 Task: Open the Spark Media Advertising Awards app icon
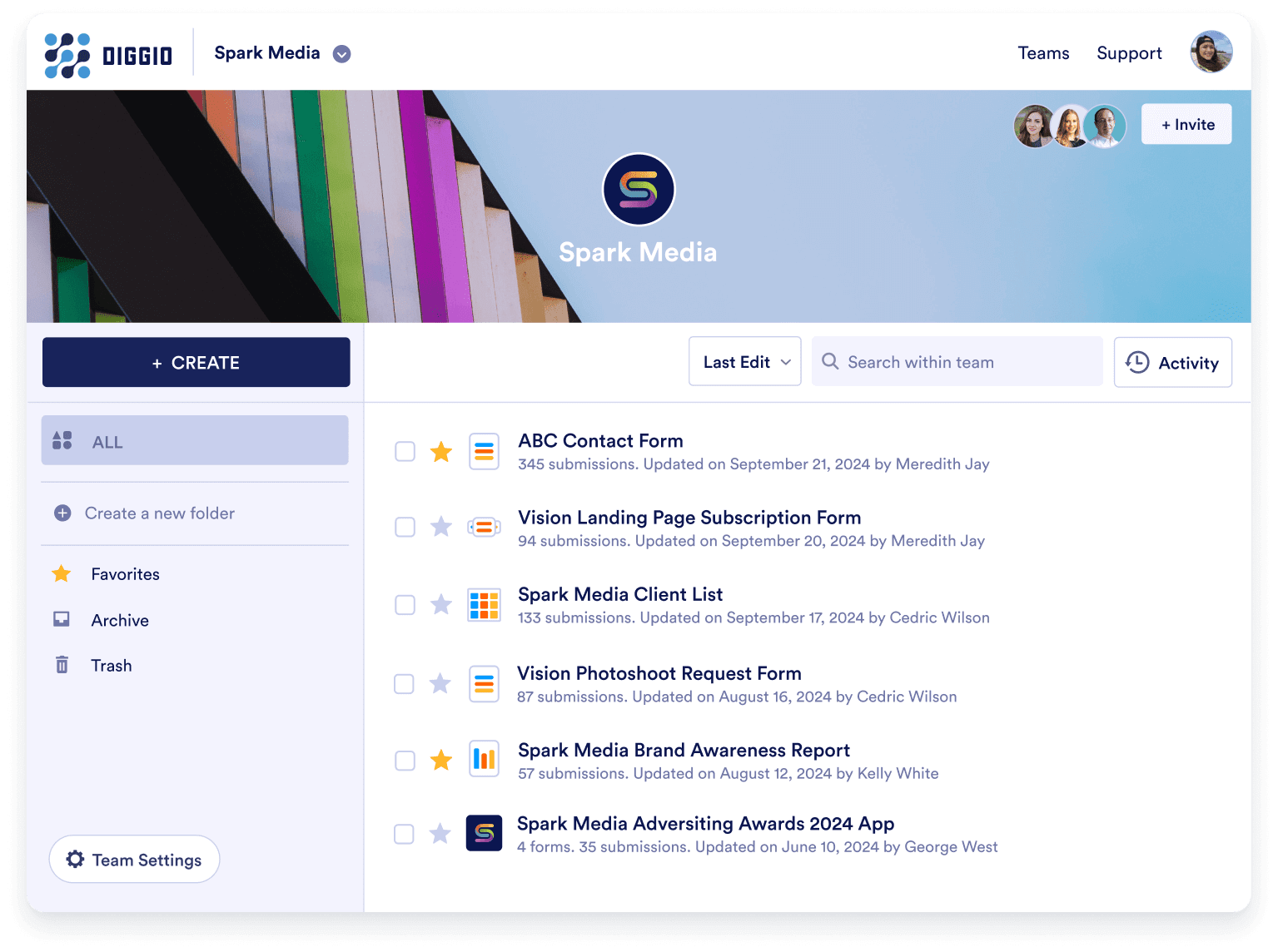(484, 833)
